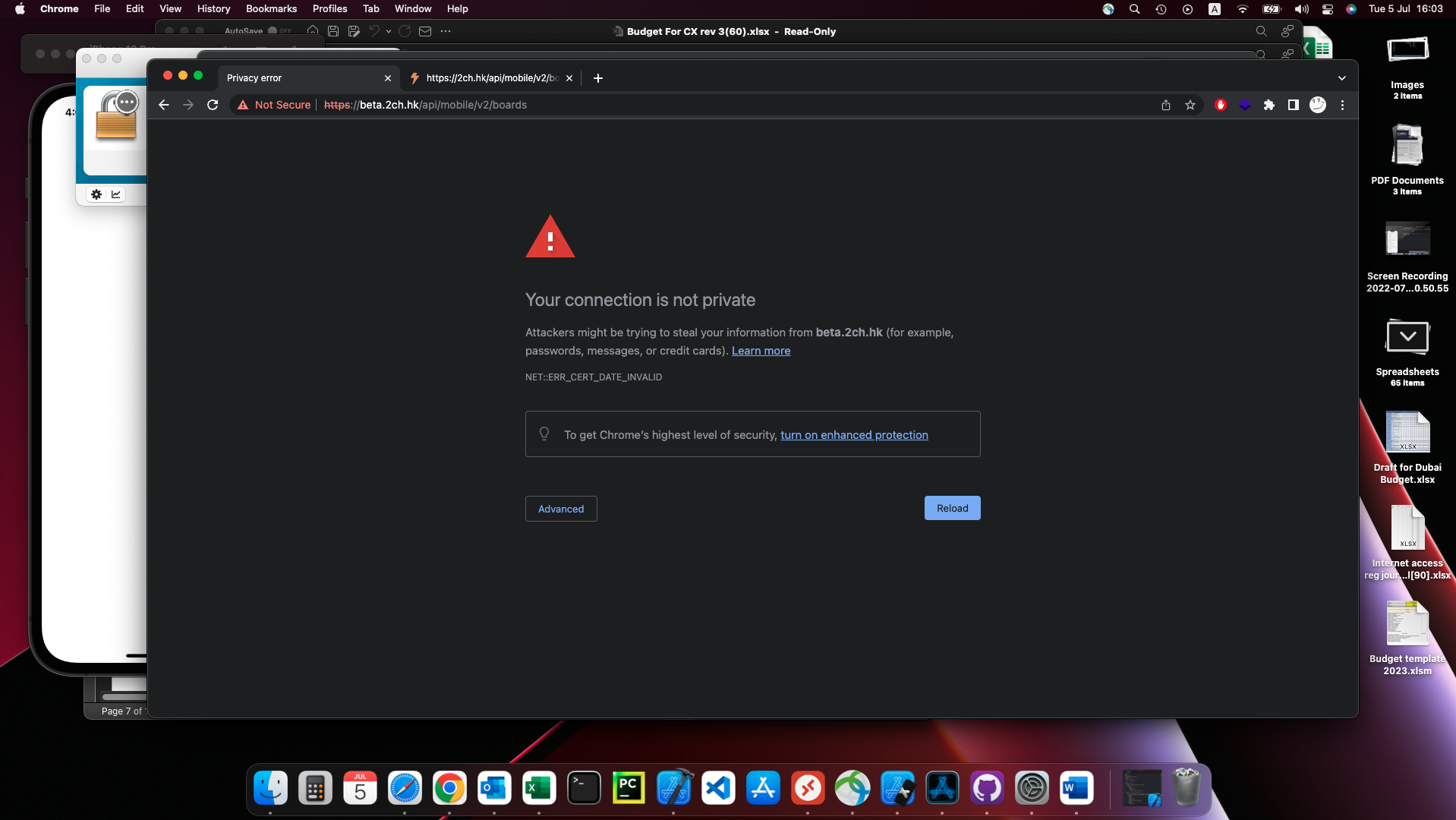Open Microsoft Word from the Dock
Viewport: 1456px width, 820px height.
1076,788
